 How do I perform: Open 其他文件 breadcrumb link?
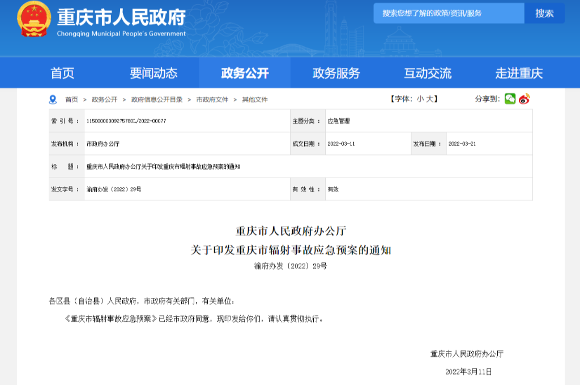255,99
